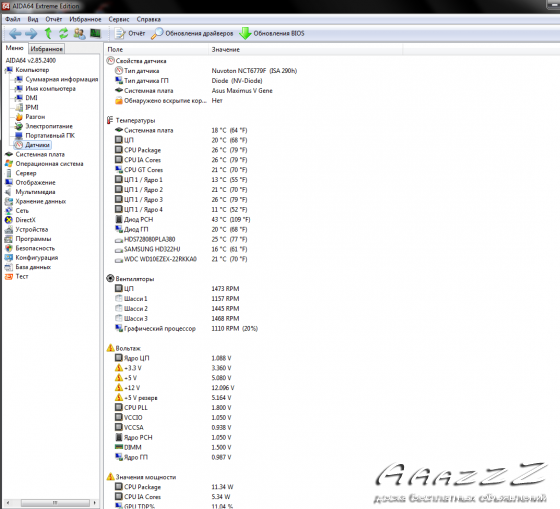Click the sidebar horizontal scrollbar thumb
The height and width of the screenshot is (509, 560).
tap(55, 503)
